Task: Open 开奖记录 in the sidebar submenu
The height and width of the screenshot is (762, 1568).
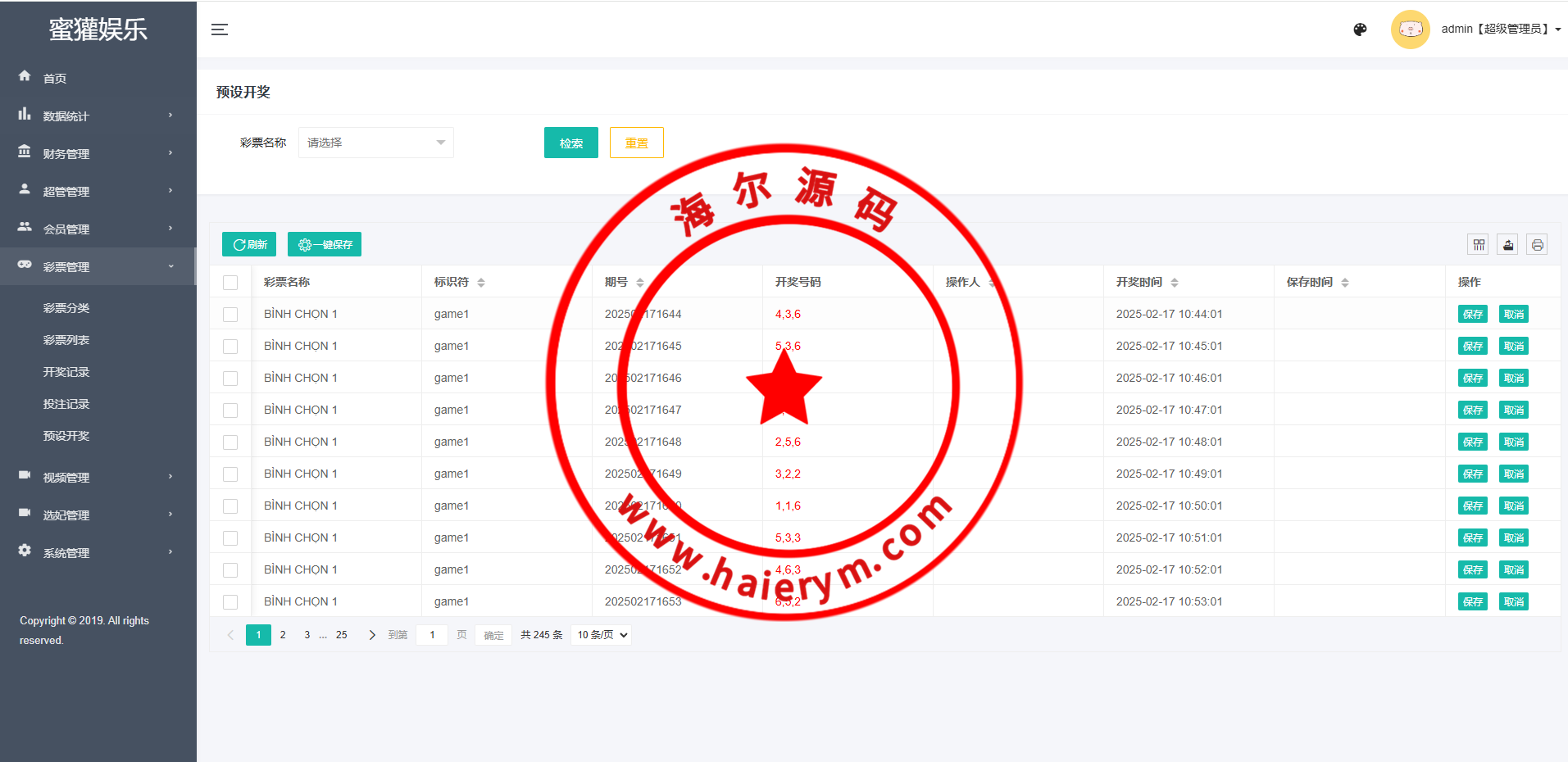Action: coord(66,372)
